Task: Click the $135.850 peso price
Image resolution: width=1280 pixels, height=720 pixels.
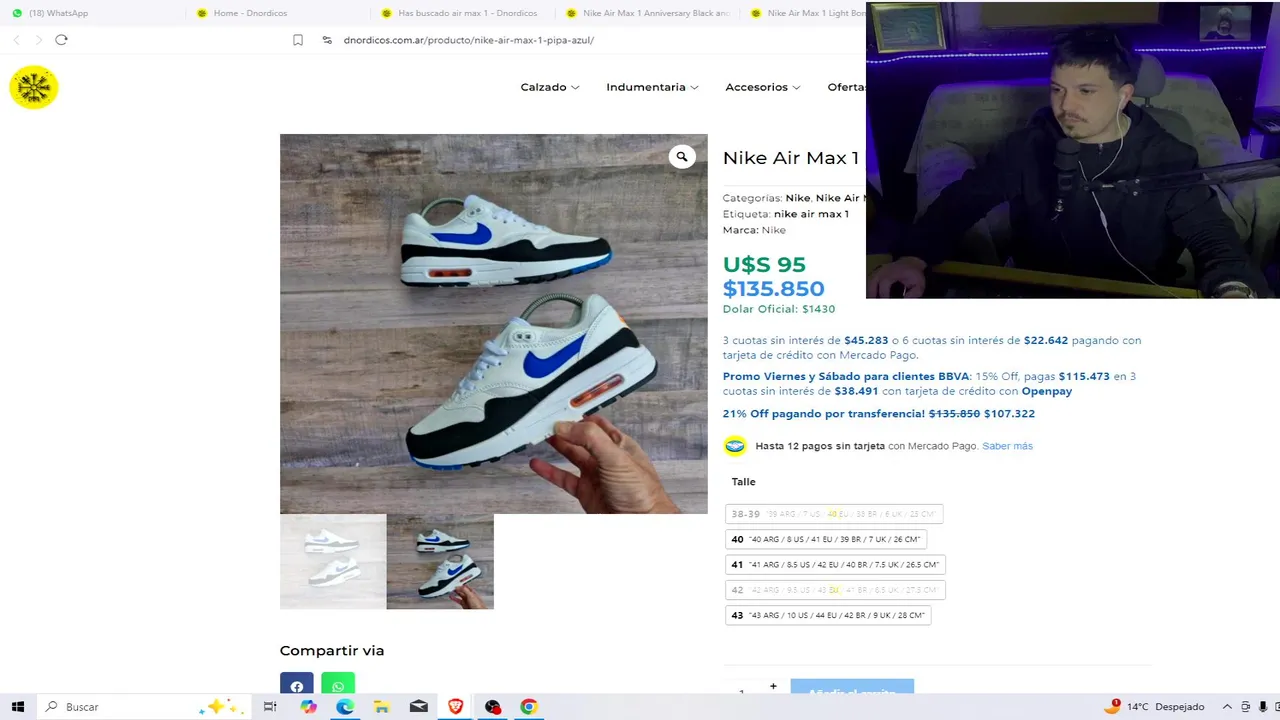Action: pos(774,289)
